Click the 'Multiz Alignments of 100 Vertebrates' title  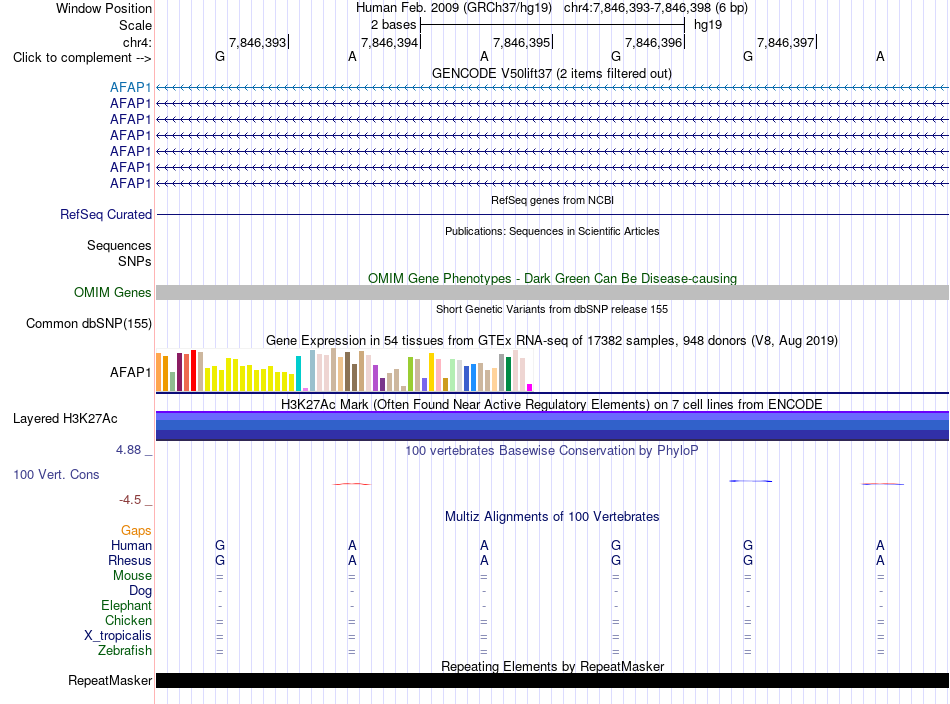tap(552, 516)
